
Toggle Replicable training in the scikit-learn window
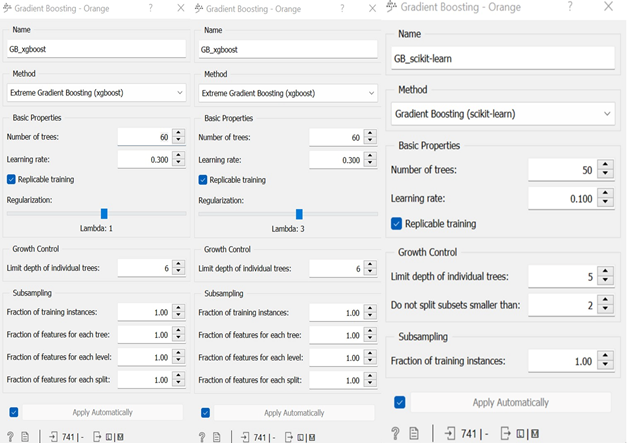(398, 223)
